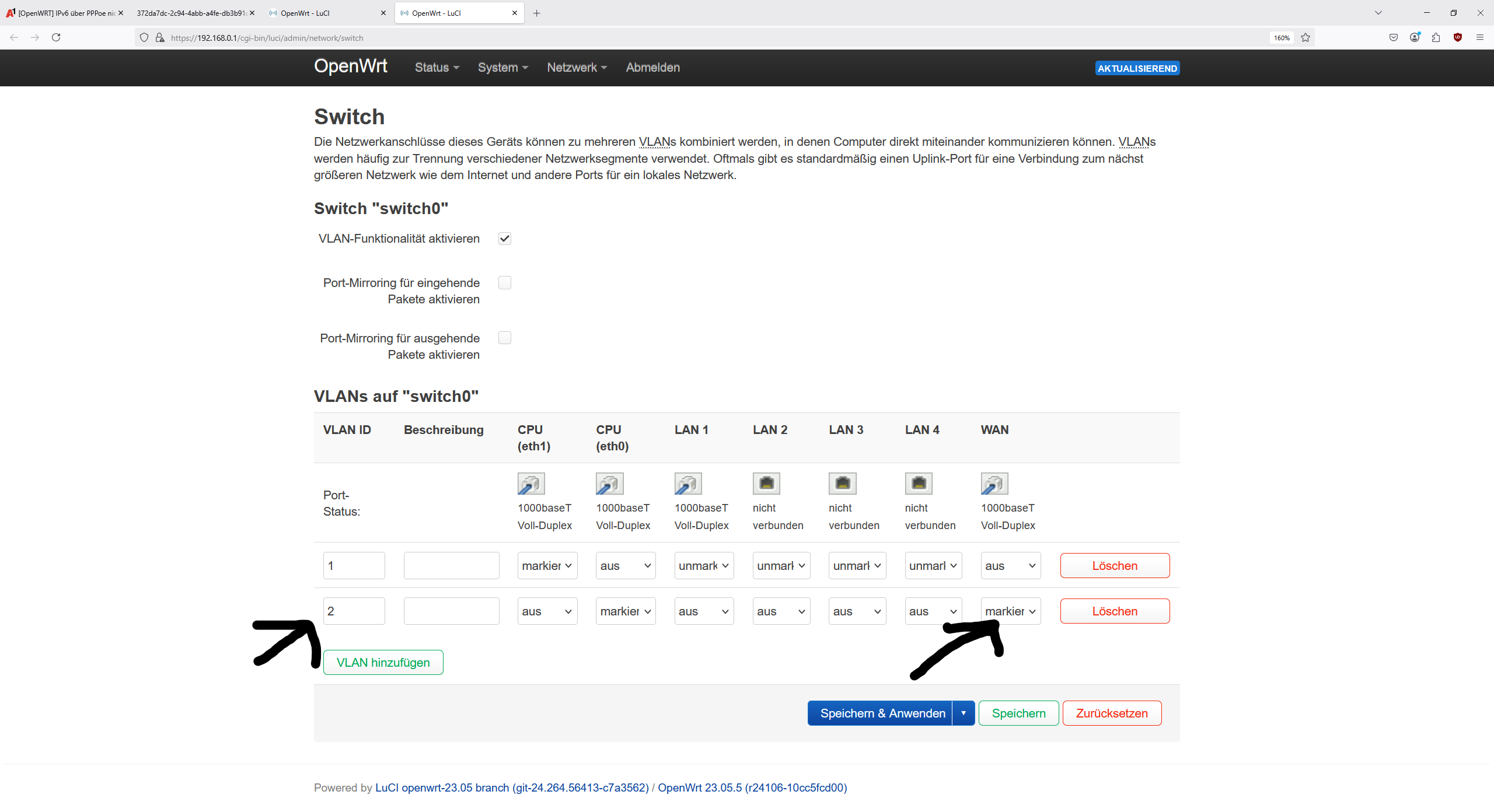
Task: Open the LuCI openwrt-23.05 branch link
Action: coord(512,787)
